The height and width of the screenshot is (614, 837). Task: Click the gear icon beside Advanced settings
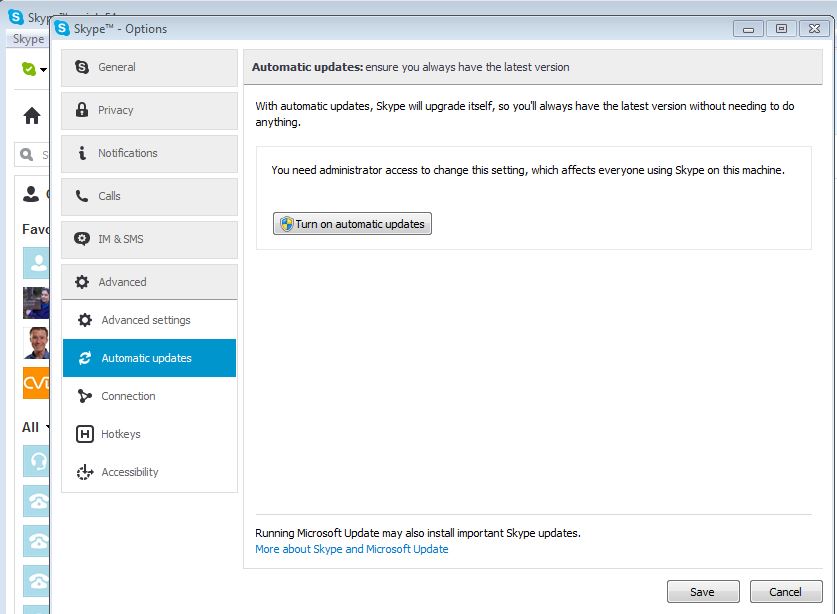85,320
